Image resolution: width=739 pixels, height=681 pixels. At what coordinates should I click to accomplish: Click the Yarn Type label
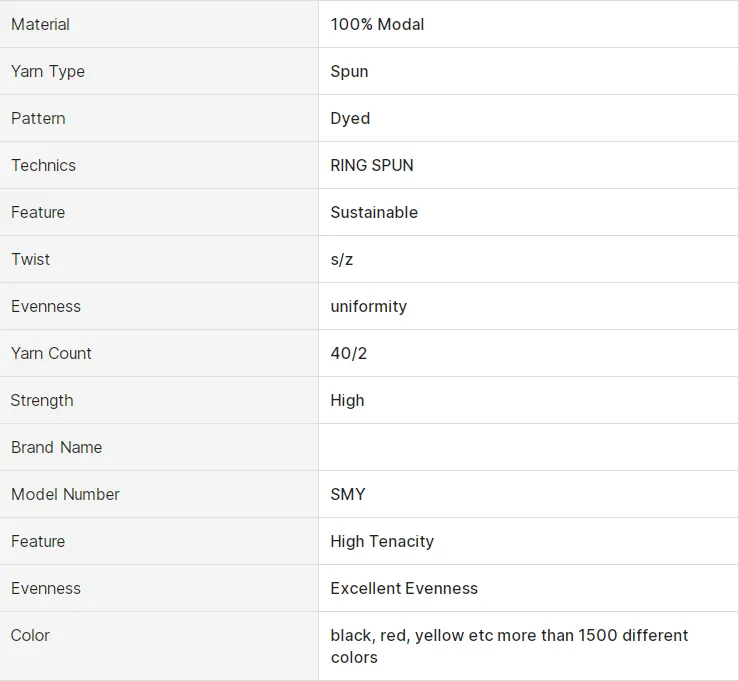click(48, 71)
